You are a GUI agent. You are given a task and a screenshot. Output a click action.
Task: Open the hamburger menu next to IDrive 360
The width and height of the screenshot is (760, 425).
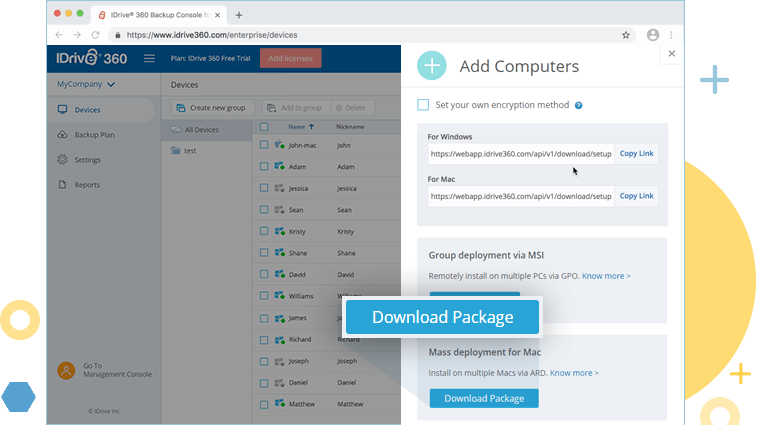pos(149,58)
